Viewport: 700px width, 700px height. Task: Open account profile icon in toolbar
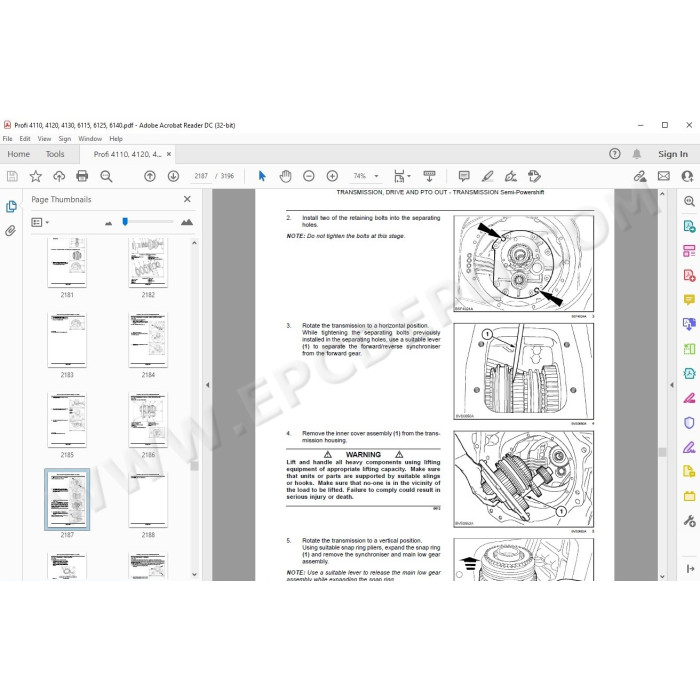point(687,176)
